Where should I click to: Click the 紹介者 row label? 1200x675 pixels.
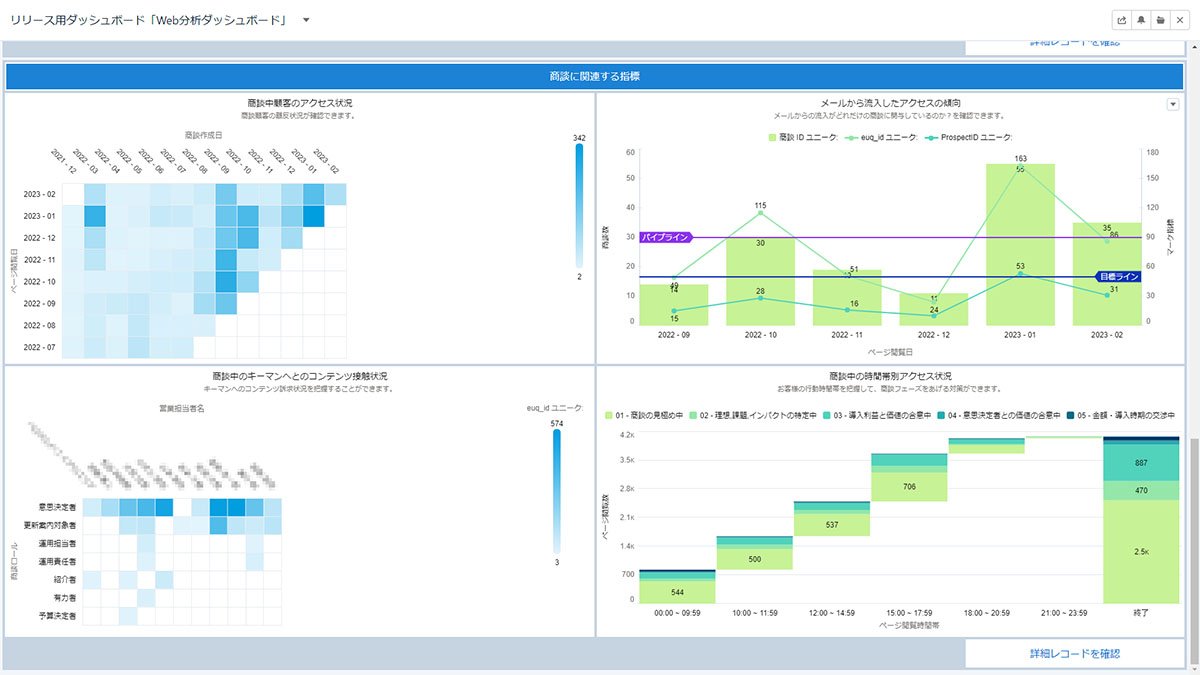coord(66,579)
